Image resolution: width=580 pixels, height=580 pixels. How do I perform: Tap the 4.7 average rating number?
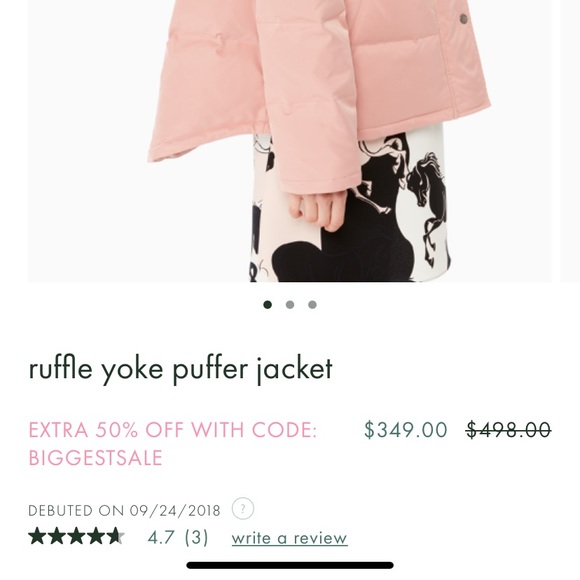pyautogui.click(x=161, y=537)
